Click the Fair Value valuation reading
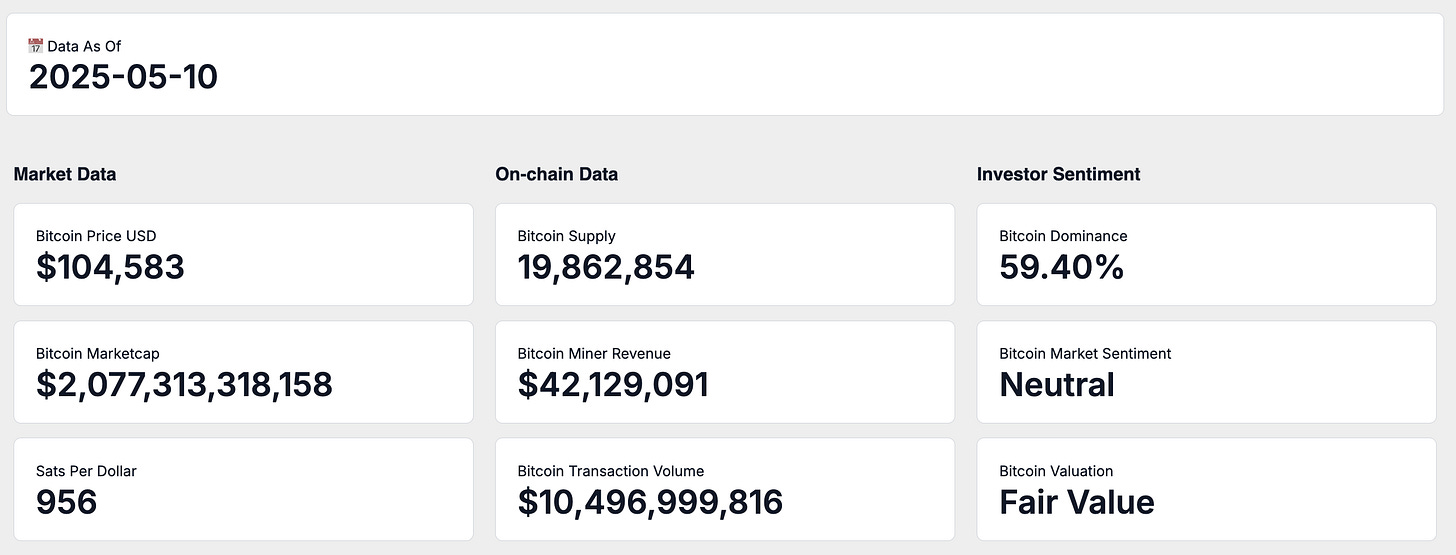1456x555 pixels. click(1077, 502)
